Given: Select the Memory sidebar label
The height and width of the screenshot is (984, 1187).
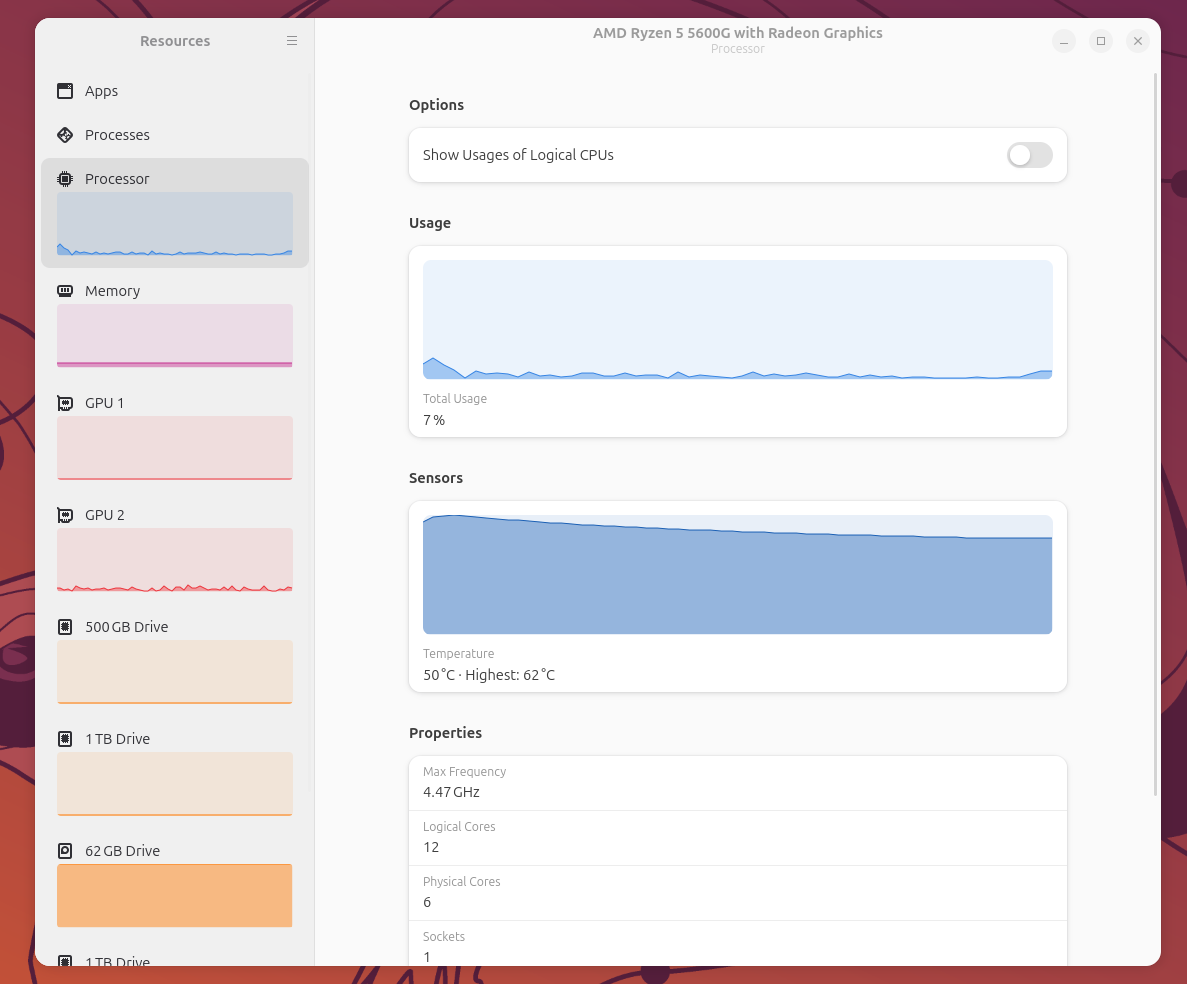Looking at the screenshot, I should [x=112, y=291].
